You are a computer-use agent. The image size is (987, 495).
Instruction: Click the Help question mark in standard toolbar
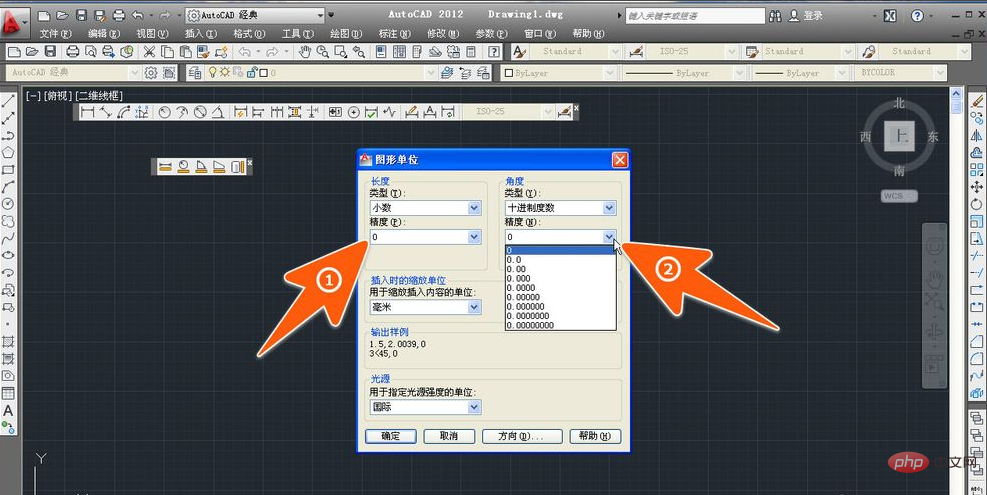click(495, 52)
